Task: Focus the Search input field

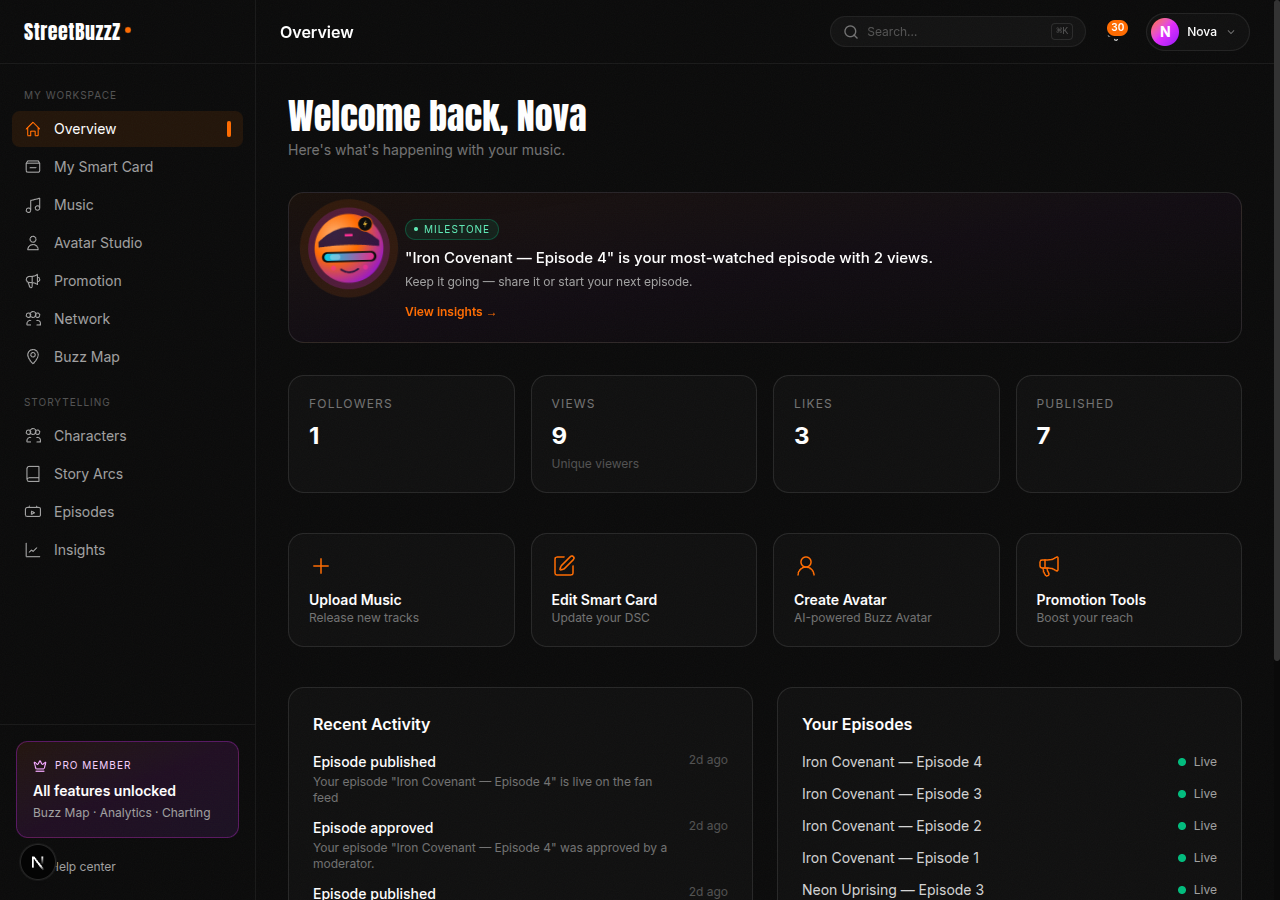Action: pos(957,32)
